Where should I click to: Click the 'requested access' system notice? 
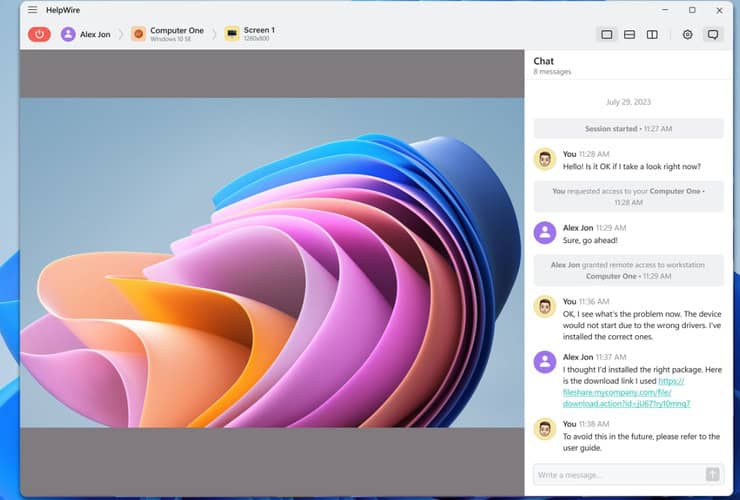pos(628,197)
